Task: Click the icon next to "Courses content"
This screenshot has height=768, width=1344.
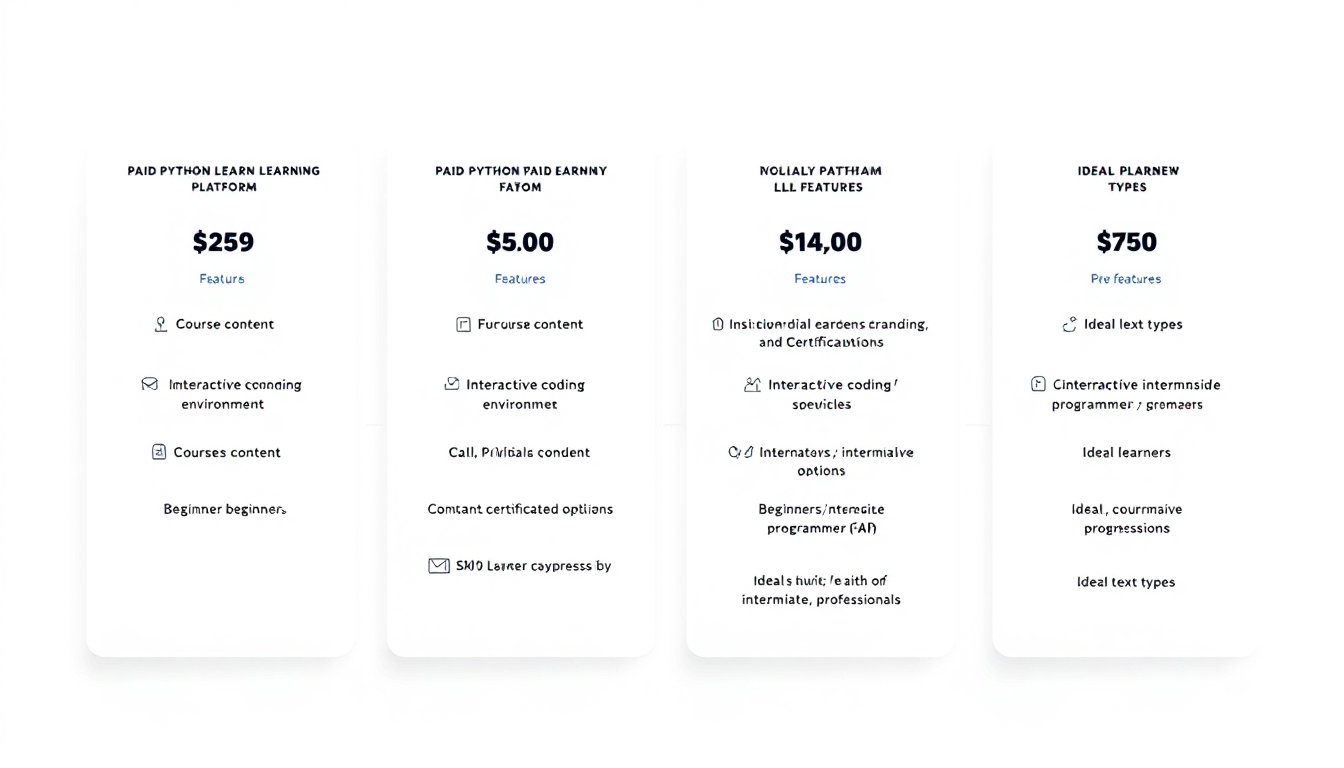Action: [x=159, y=452]
